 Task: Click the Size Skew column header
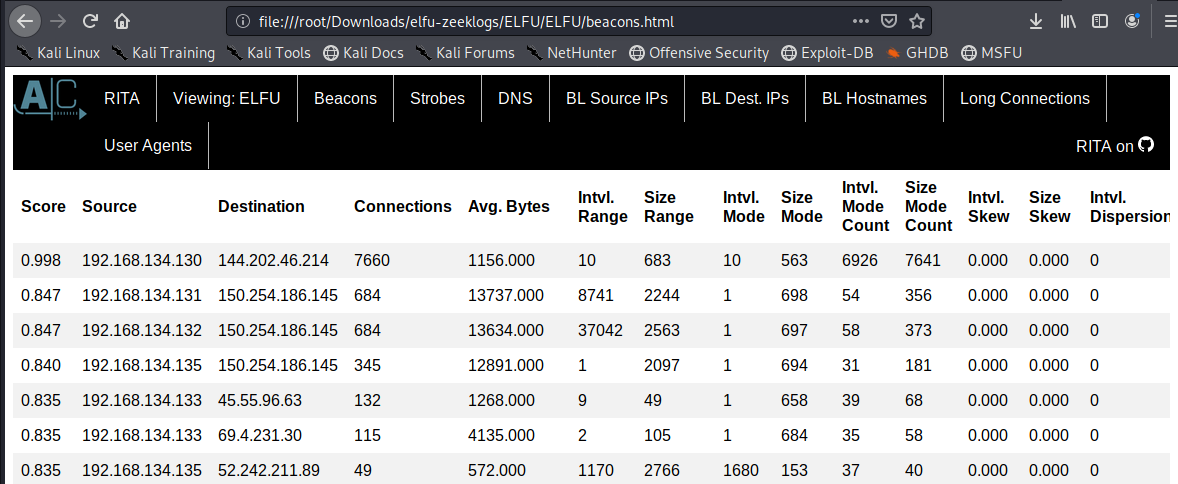tap(1050, 207)
